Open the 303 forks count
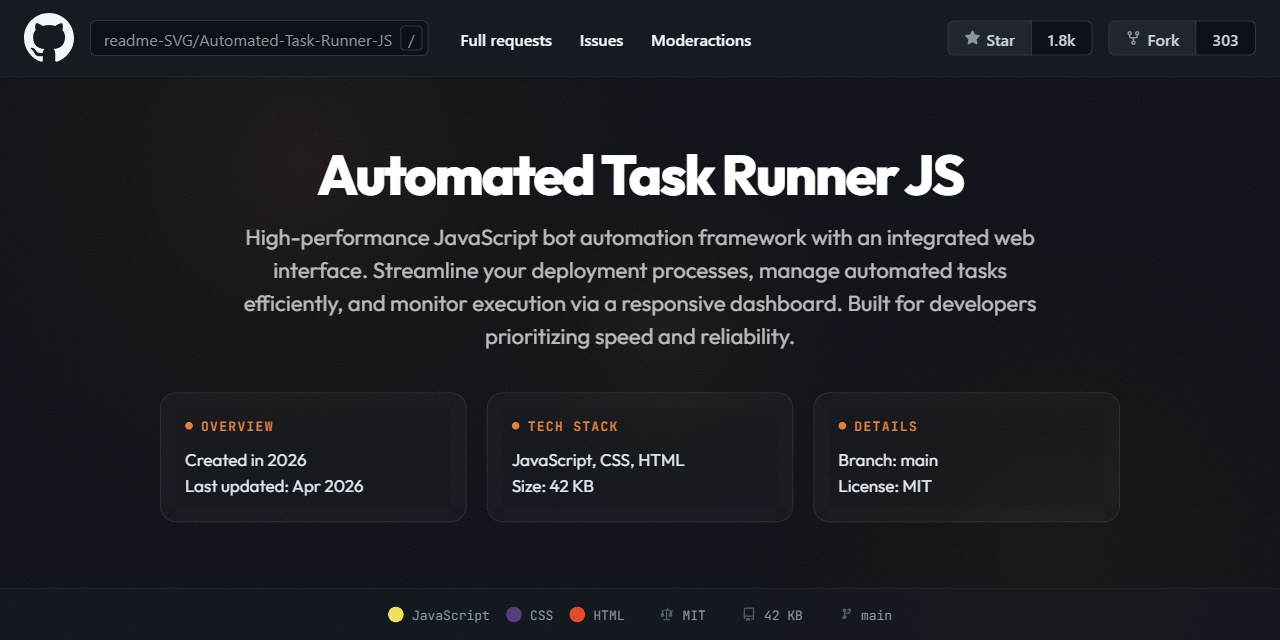The height and width of the screenshot is (640, 1280). pyautogui.click(x=1225, y=38)
